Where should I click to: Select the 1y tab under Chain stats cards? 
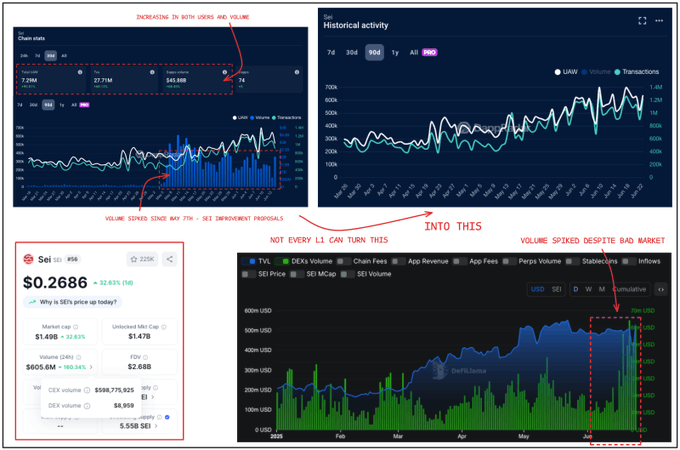coord(62,105)
